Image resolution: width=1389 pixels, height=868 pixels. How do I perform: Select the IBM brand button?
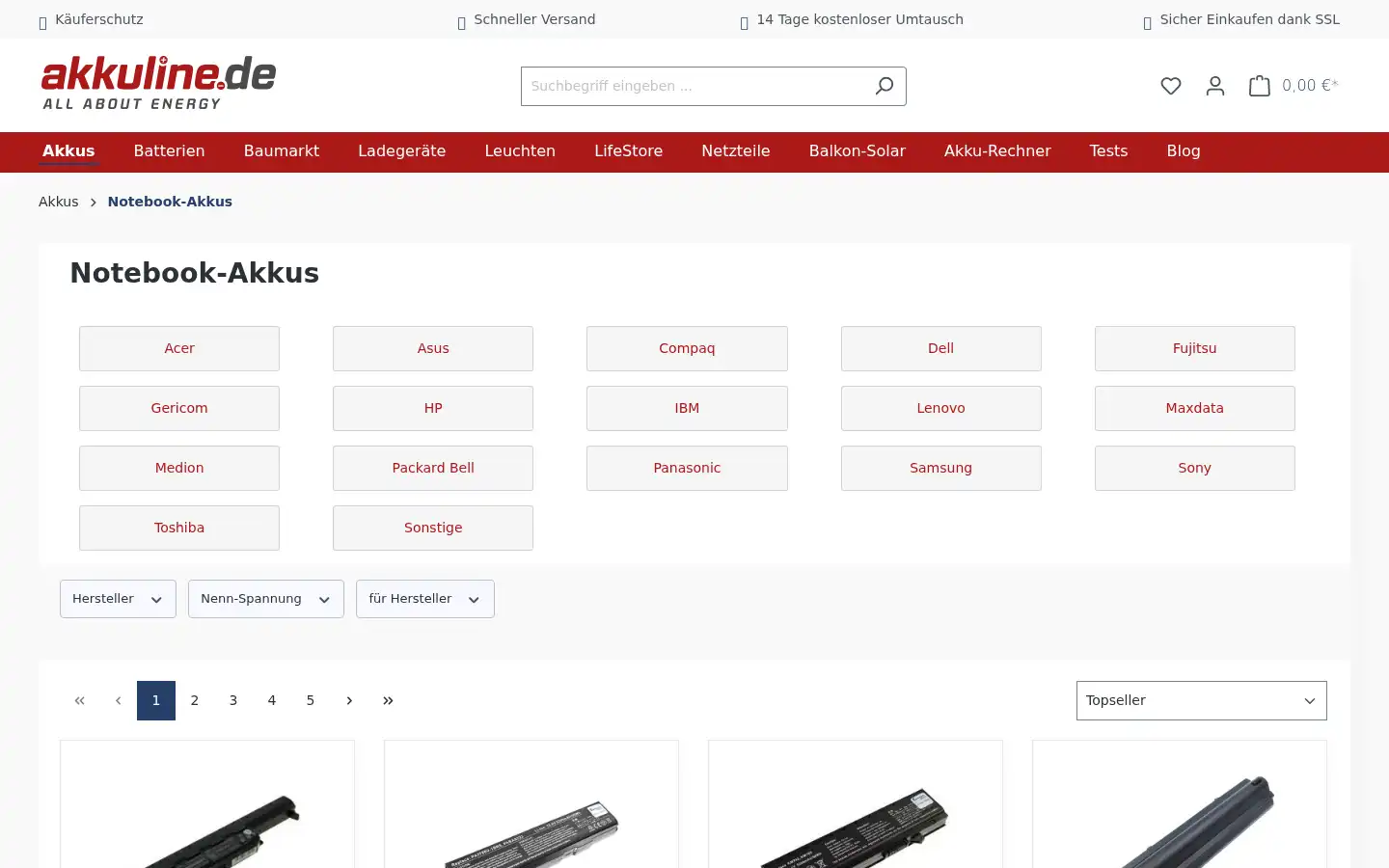687,408
